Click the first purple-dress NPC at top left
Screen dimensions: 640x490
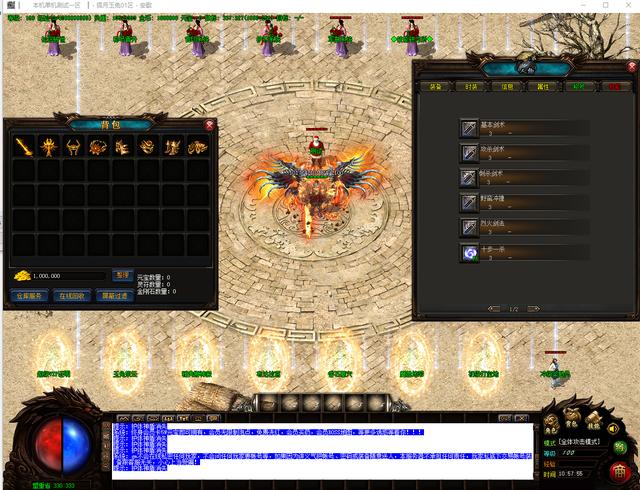pyautogui.click(x=53, y=38)
